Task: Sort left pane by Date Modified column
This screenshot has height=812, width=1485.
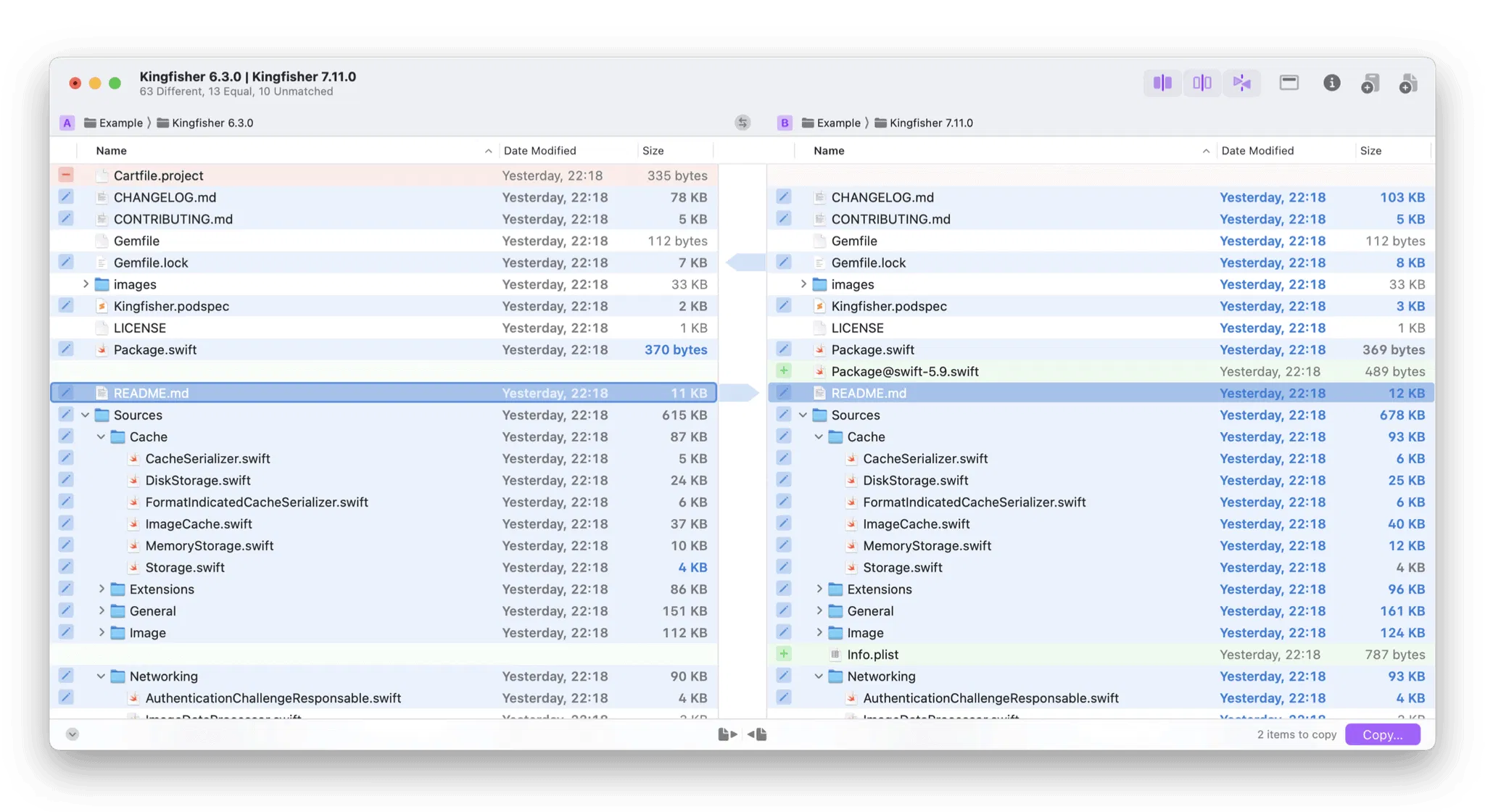Action: (539, 151)
